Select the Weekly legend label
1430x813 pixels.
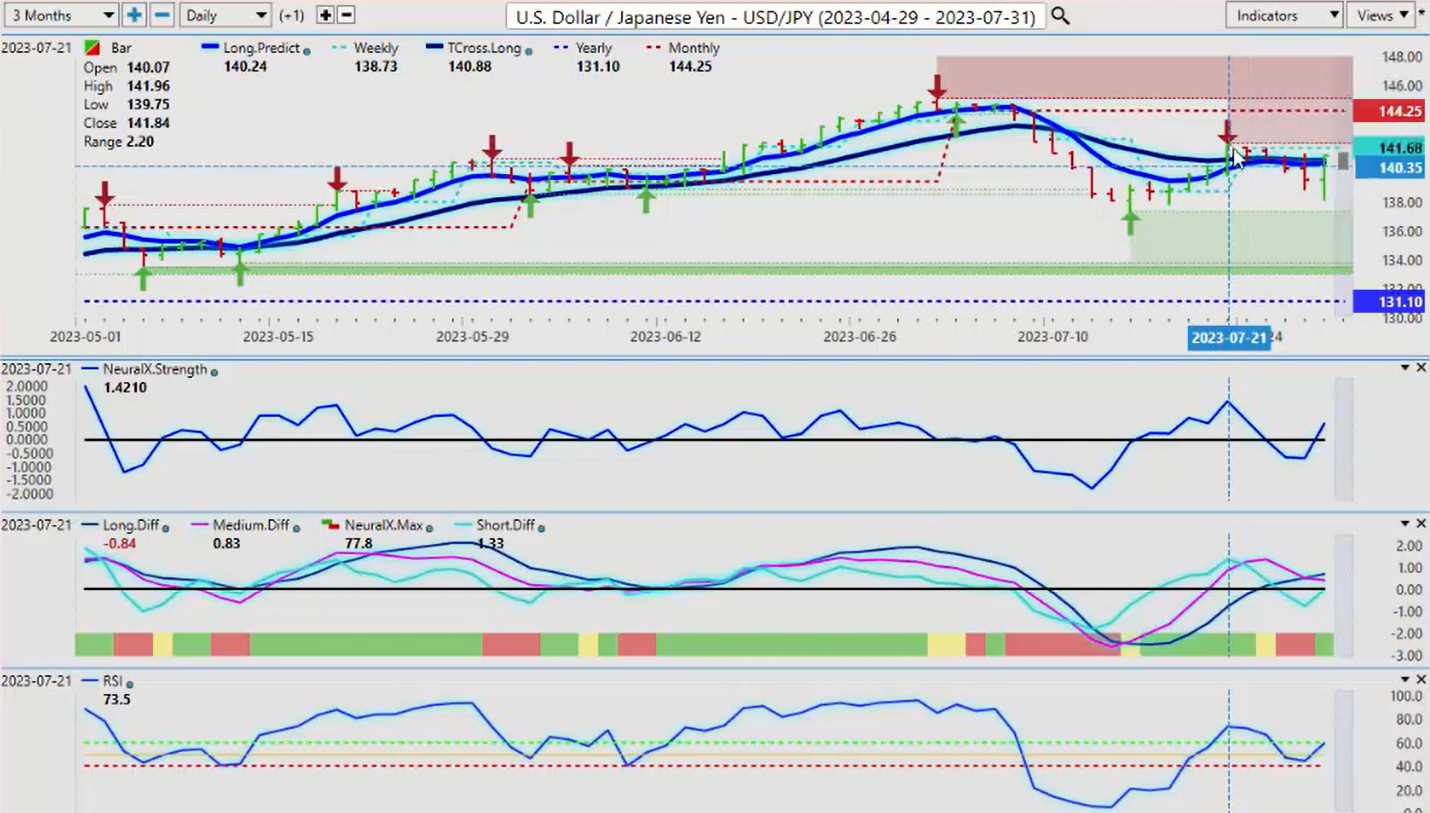375,48
